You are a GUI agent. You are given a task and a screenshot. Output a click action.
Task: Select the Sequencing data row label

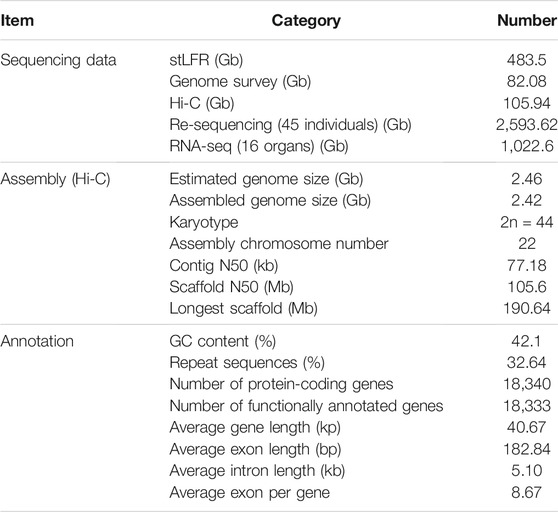pos(58,60)
